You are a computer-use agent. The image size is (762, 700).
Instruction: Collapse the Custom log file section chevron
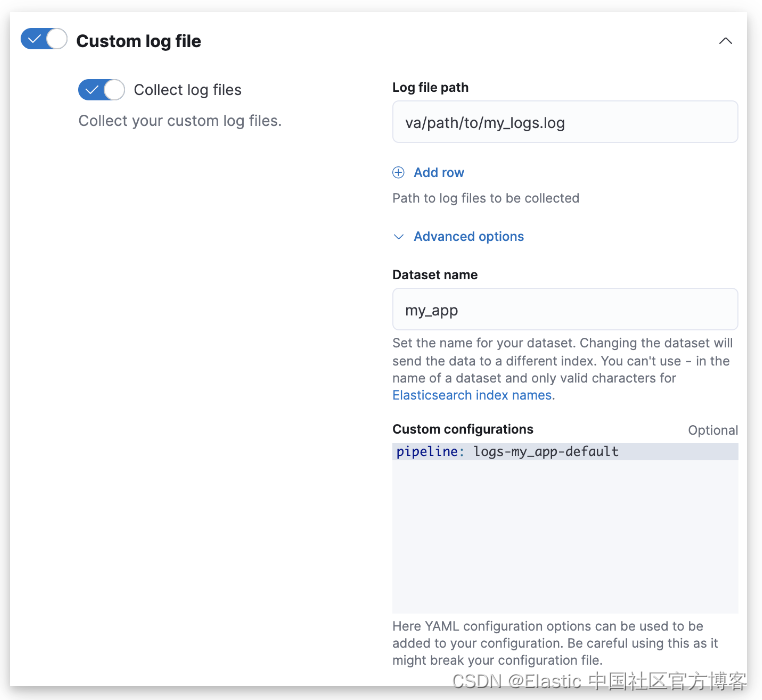tap(726, 41)
